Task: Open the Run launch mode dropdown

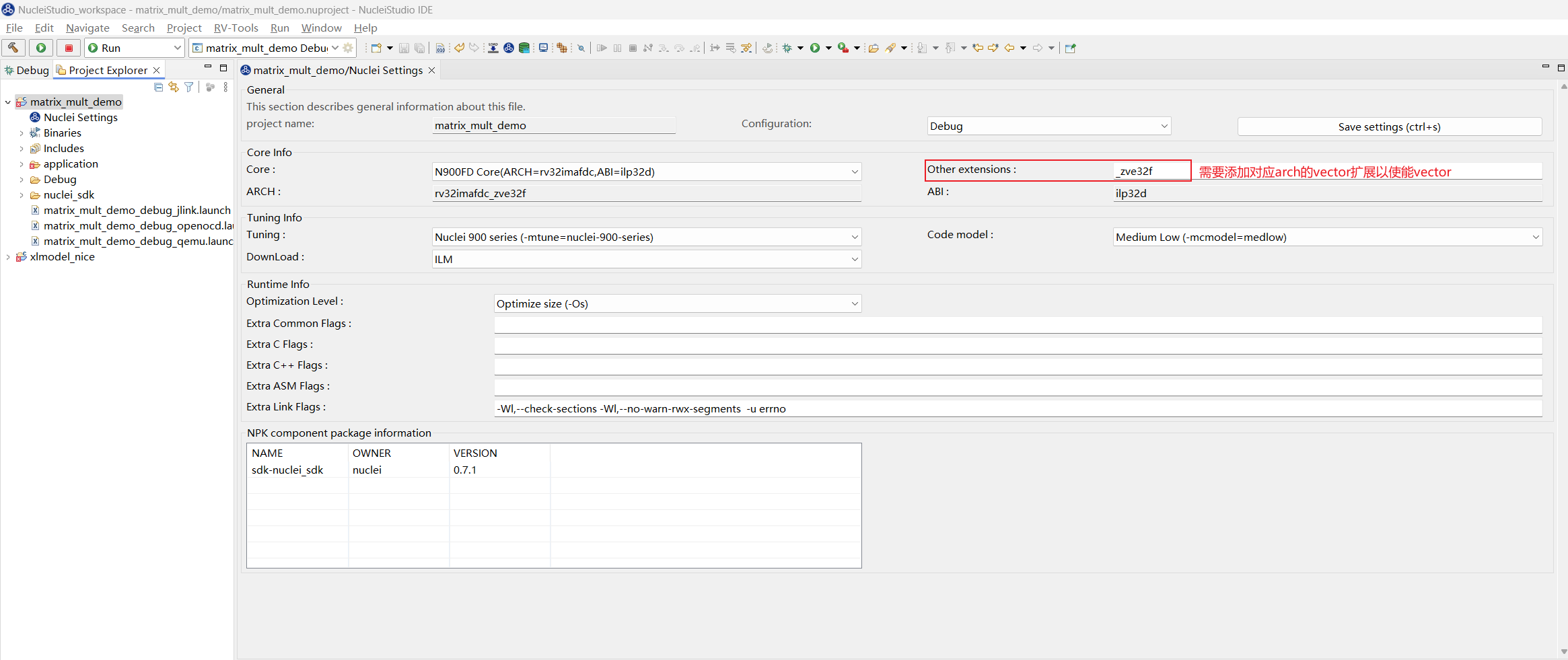Action: pos(135,48)
